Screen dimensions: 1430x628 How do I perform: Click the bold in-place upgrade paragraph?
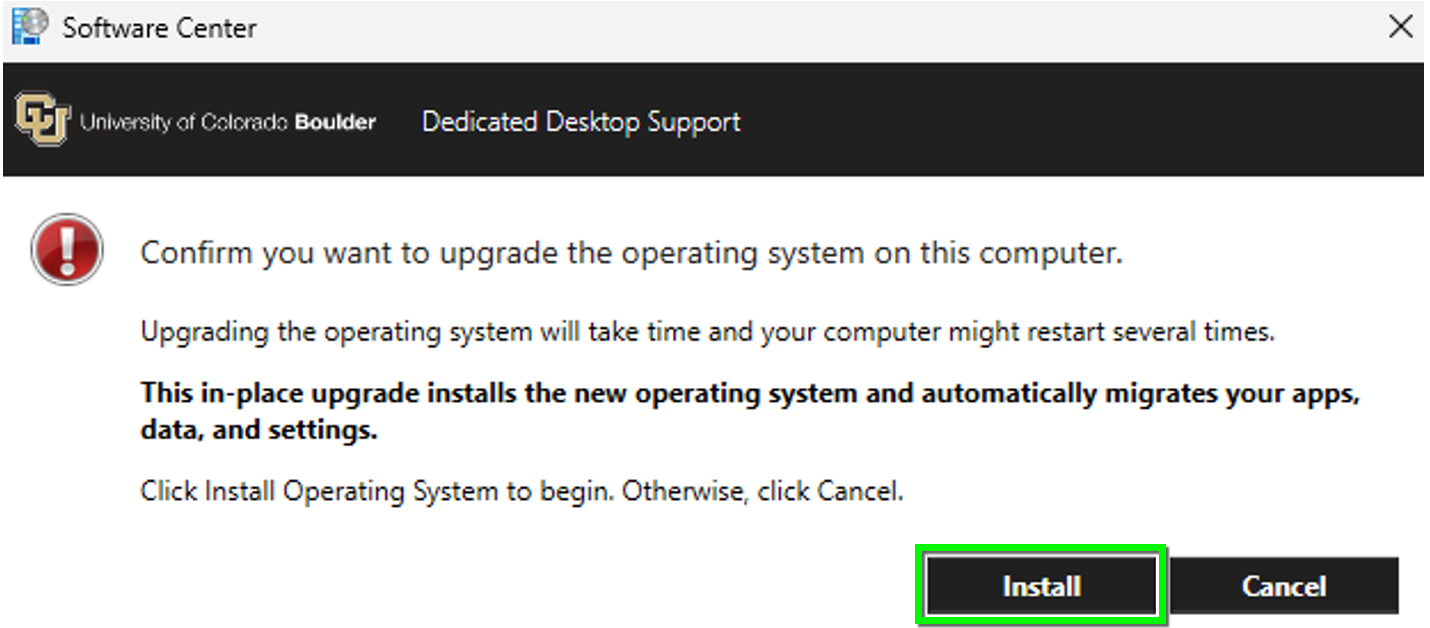coord(750,412)
